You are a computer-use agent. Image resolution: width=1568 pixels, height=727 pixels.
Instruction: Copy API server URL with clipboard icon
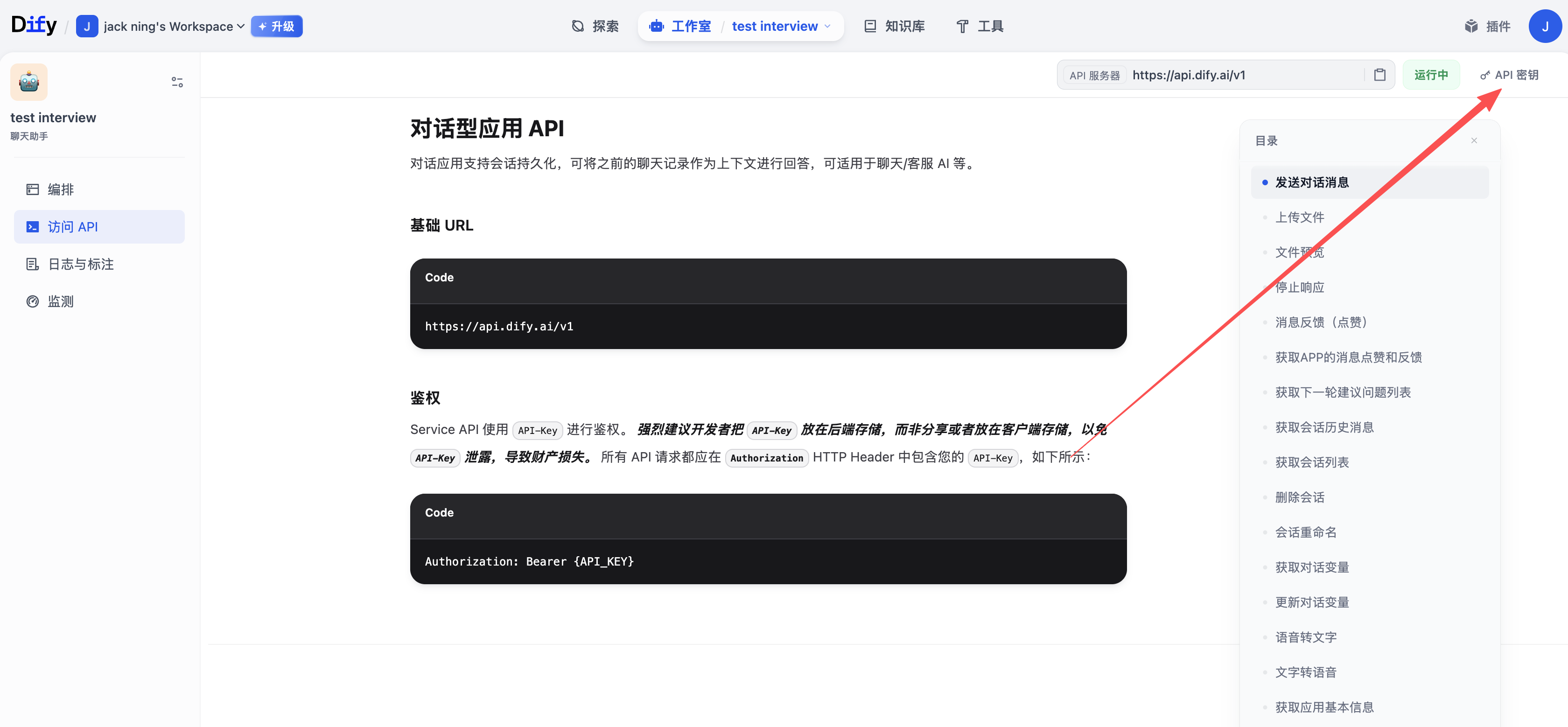pyautogui.click(x=1379, y=75)
